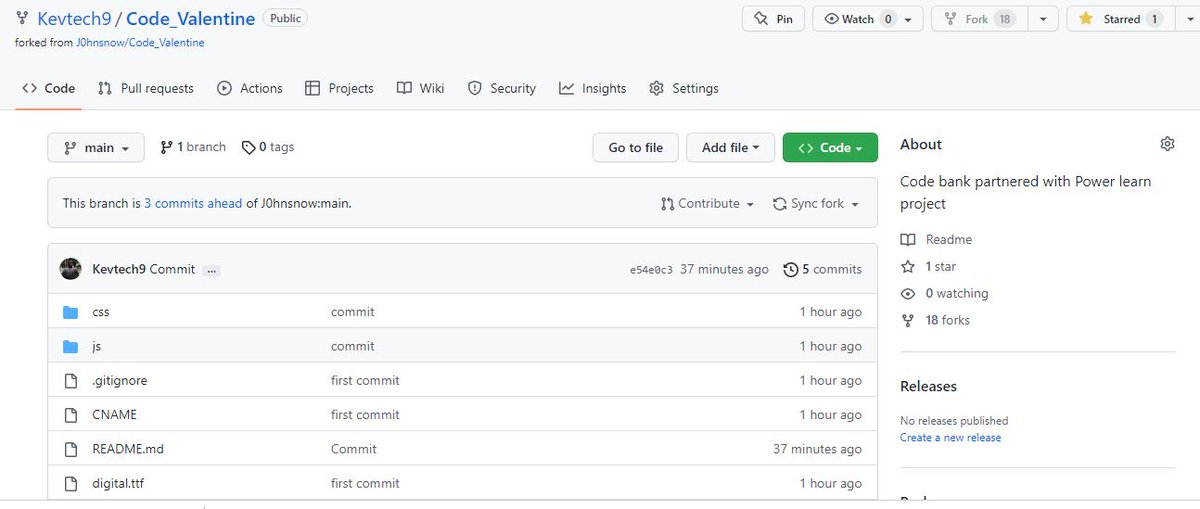The image size is (1200, 509).
Task: Click the js folder icon
Action: (70, 346)
